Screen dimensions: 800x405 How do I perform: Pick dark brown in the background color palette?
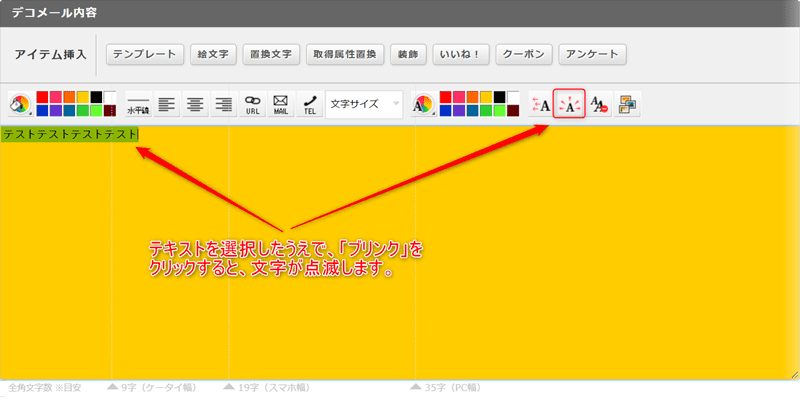(x=110, y=111)
